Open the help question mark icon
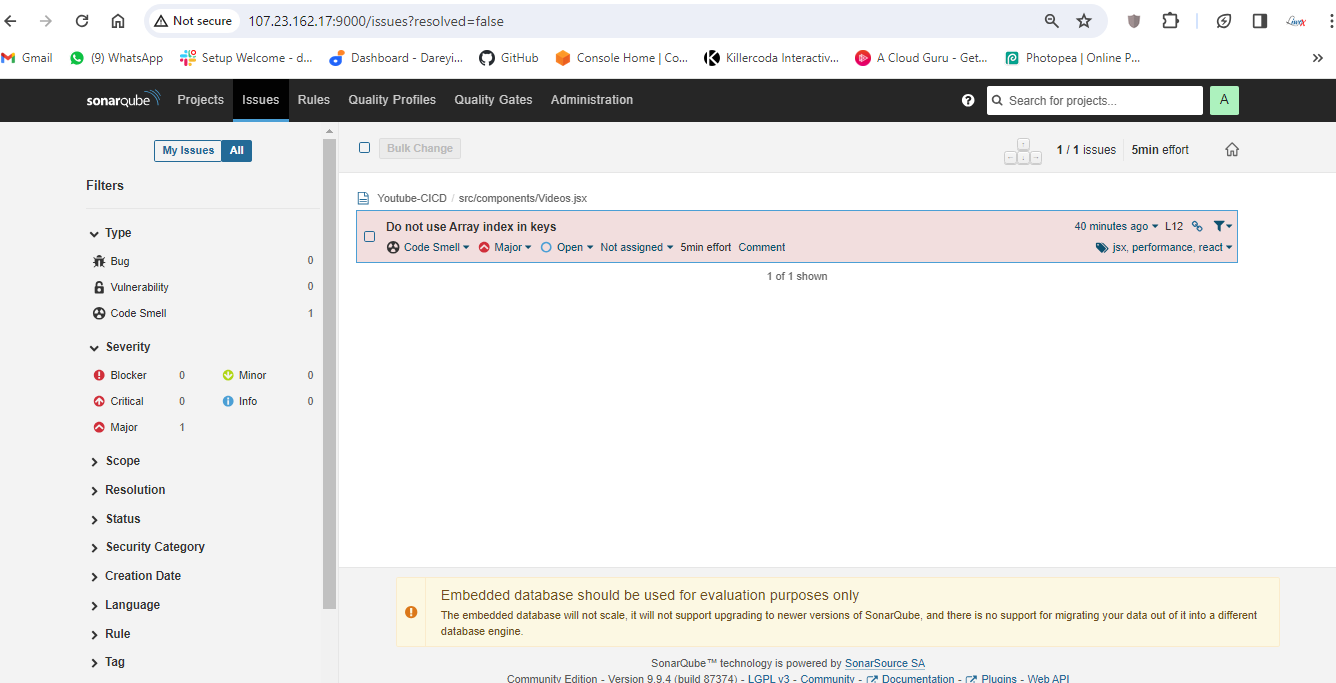This screenshot has width=1336, height=683. click(968, 100)
